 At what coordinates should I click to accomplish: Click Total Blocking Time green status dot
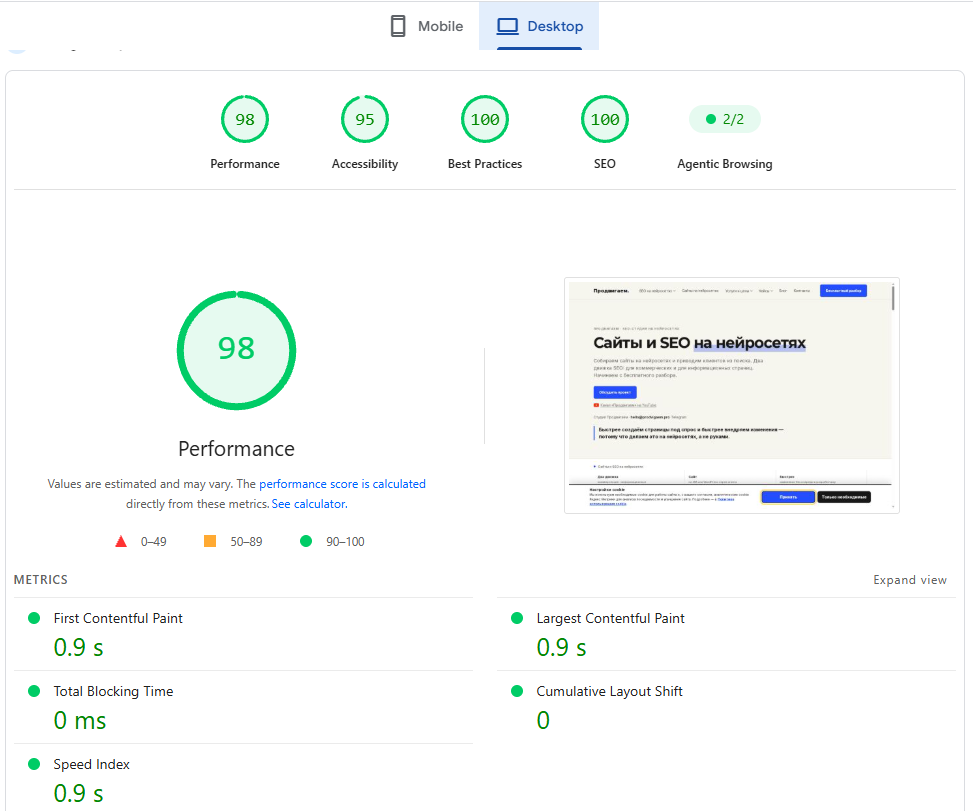pyautogui.click(x=34, y=691)
